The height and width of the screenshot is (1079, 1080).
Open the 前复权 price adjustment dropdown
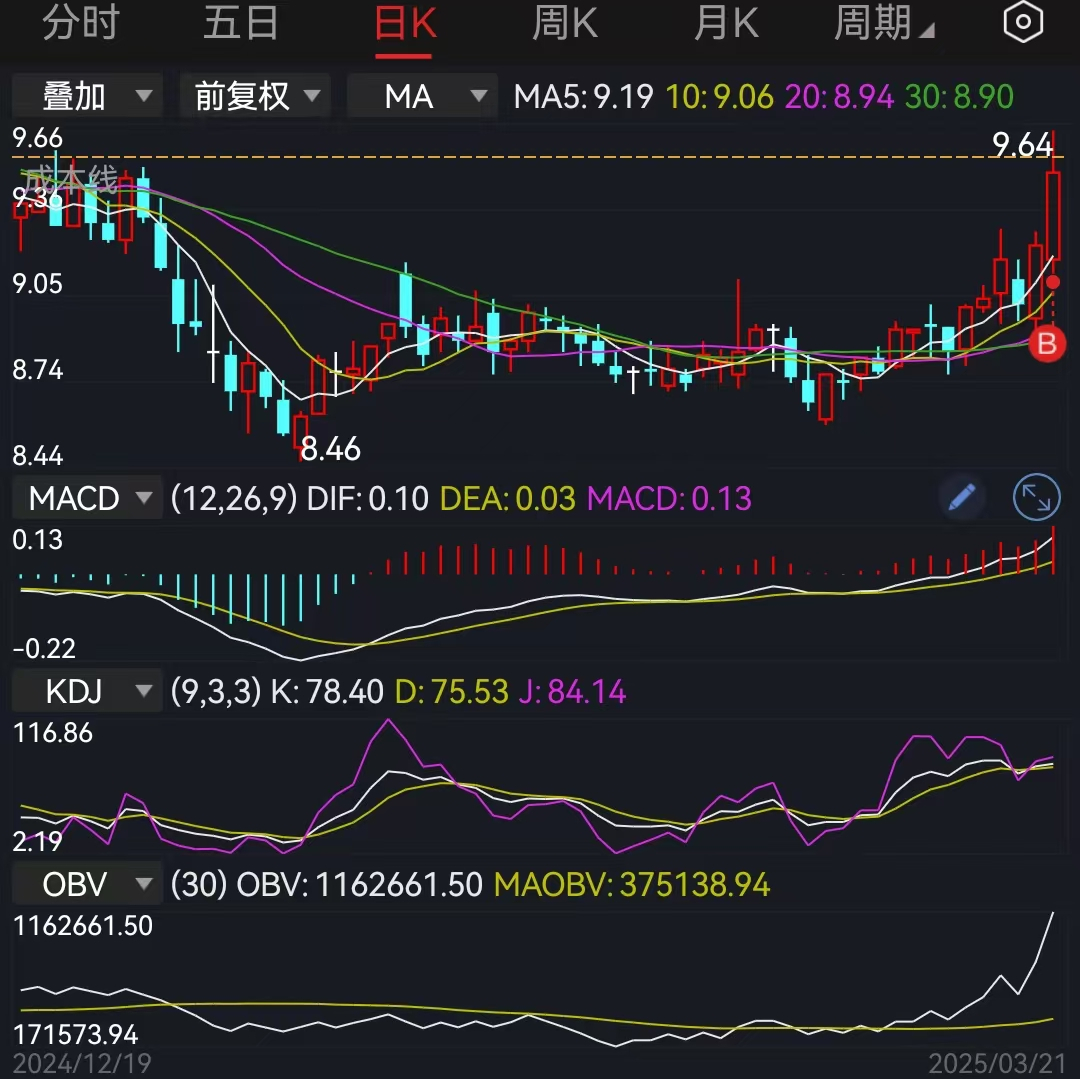255,96
